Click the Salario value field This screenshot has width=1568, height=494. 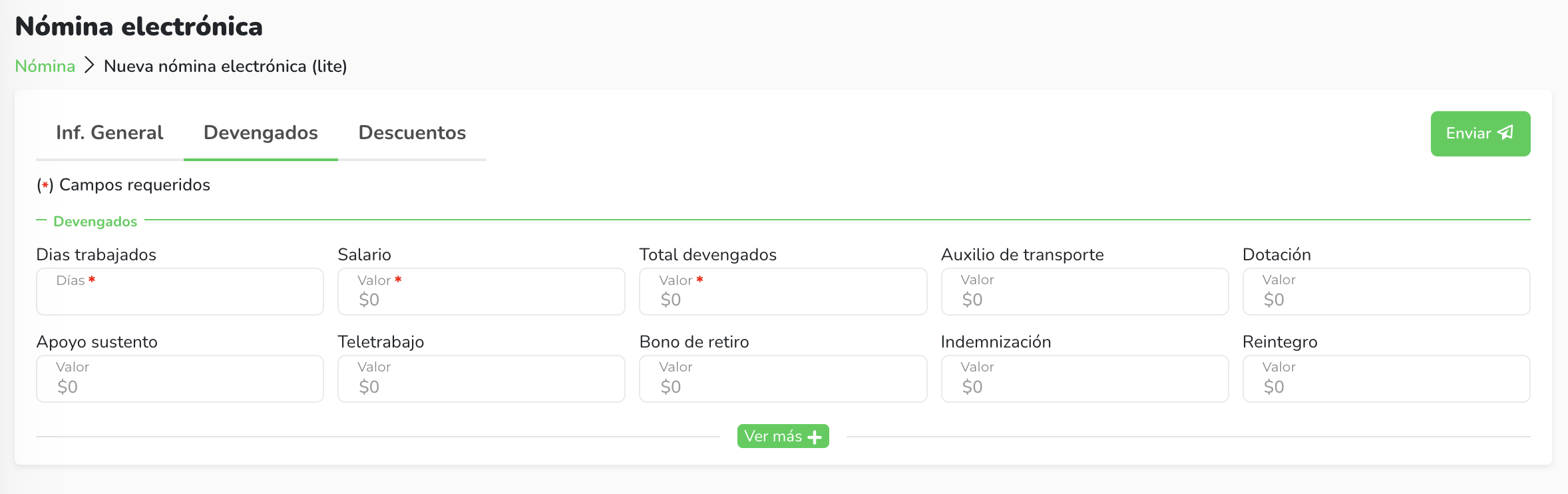coord(481,292)
